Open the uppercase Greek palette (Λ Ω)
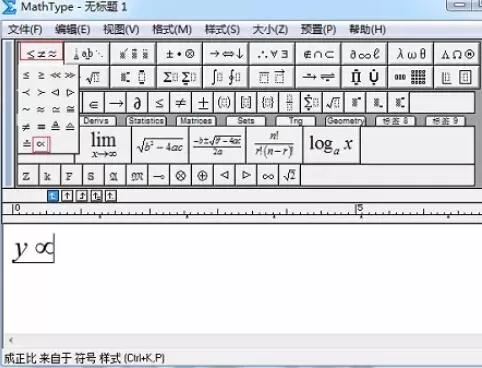 coord(457,53)
